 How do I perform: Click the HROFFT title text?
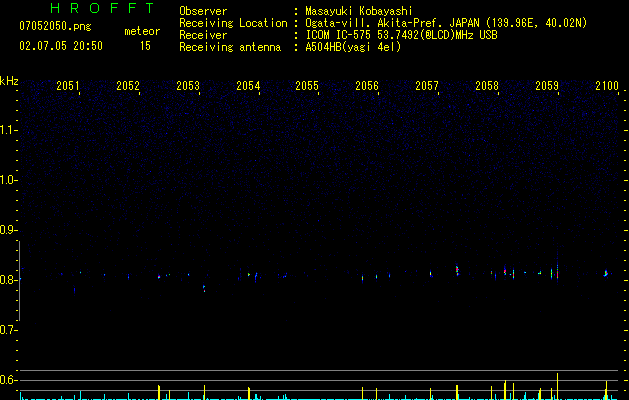(102, 8)
